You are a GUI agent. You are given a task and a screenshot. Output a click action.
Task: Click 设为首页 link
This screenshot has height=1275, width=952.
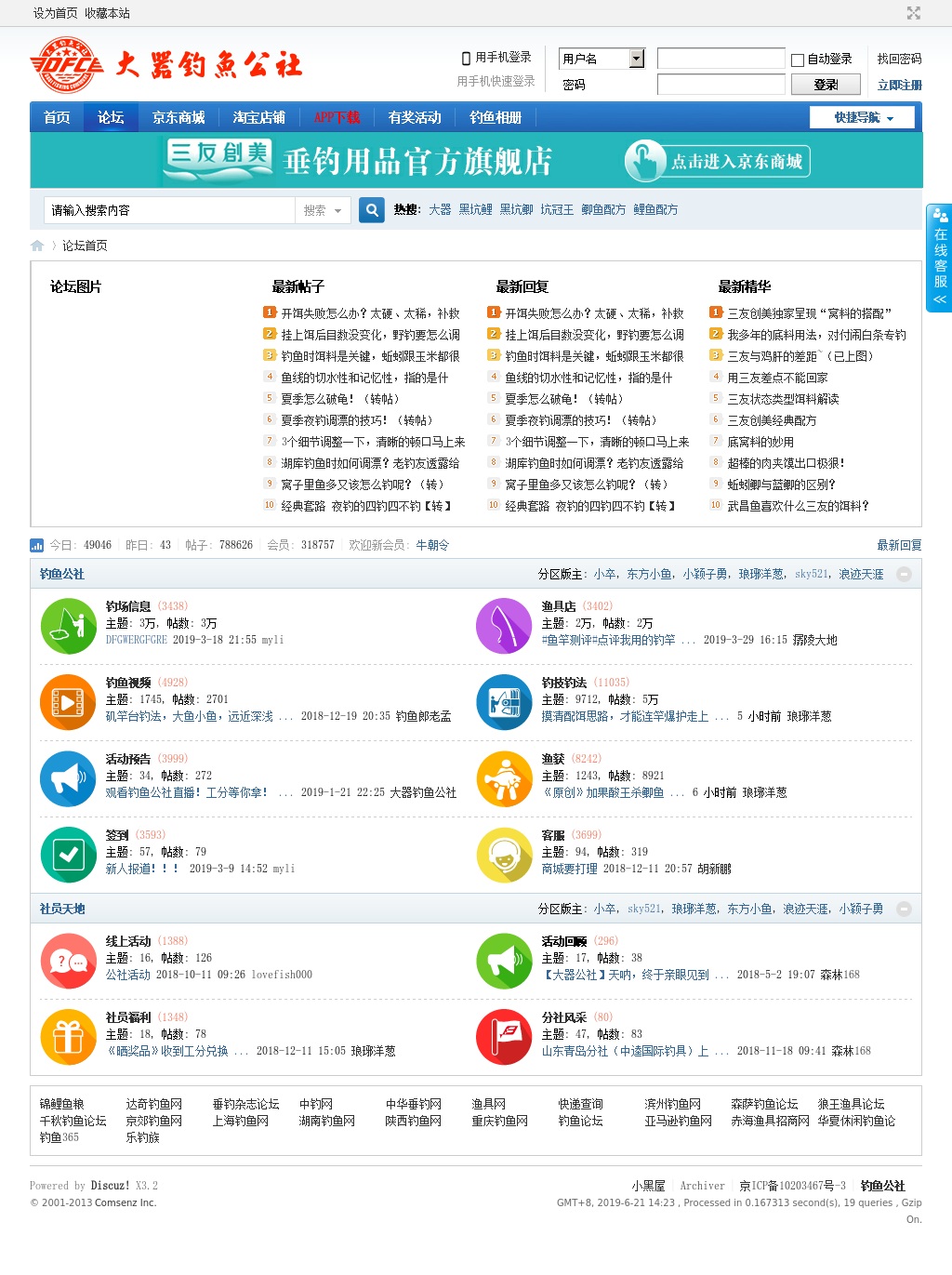pyautogui.click(x=56, y=13)
